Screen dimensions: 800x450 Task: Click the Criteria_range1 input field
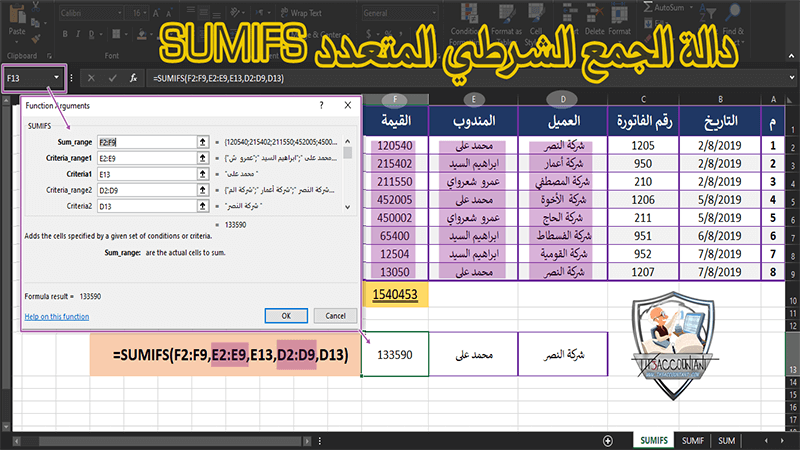147,158
